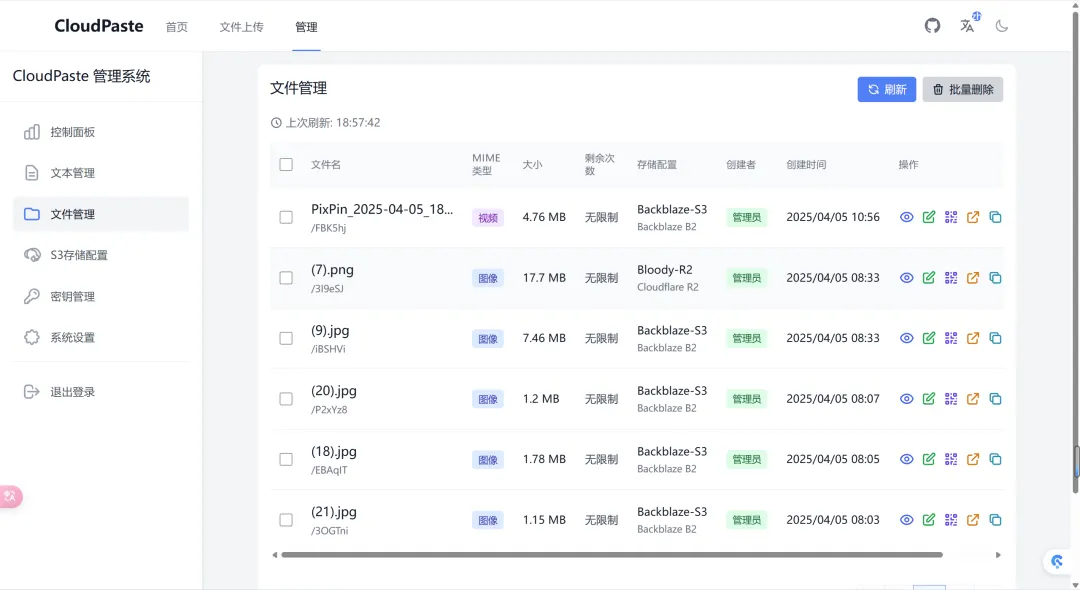Edit the (21).jpg file entry

(x=928, y=520)
